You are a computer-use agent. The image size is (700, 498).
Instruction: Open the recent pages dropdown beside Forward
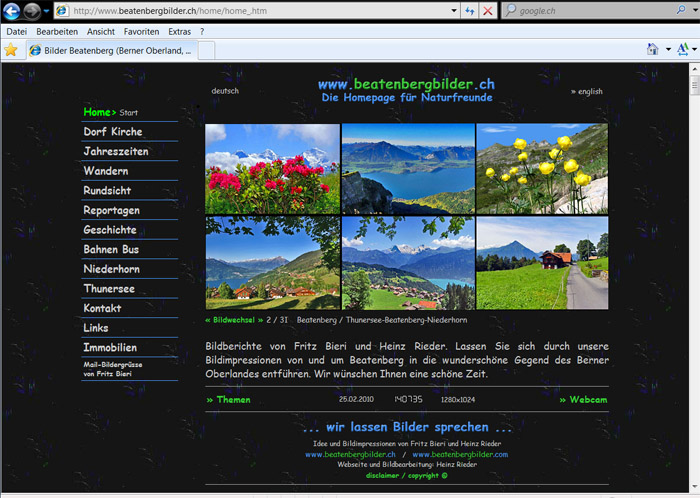46,11
